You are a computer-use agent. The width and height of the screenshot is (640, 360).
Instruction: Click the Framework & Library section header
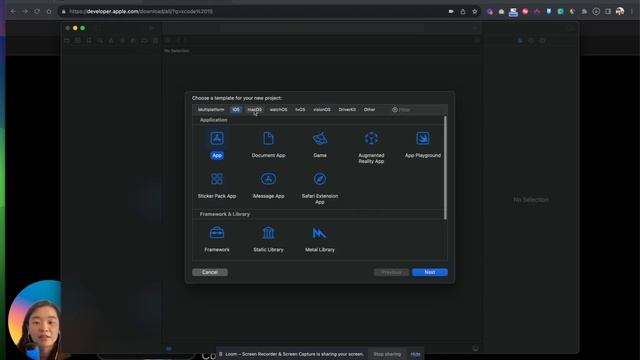tap(224, 214)
